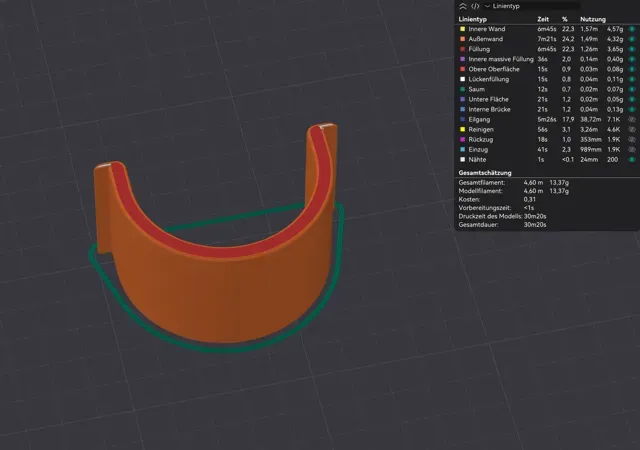The height and width of the screenshot is (450, 640).
Task: Select the Innere massive Füllung label
Action: [501, 59]
